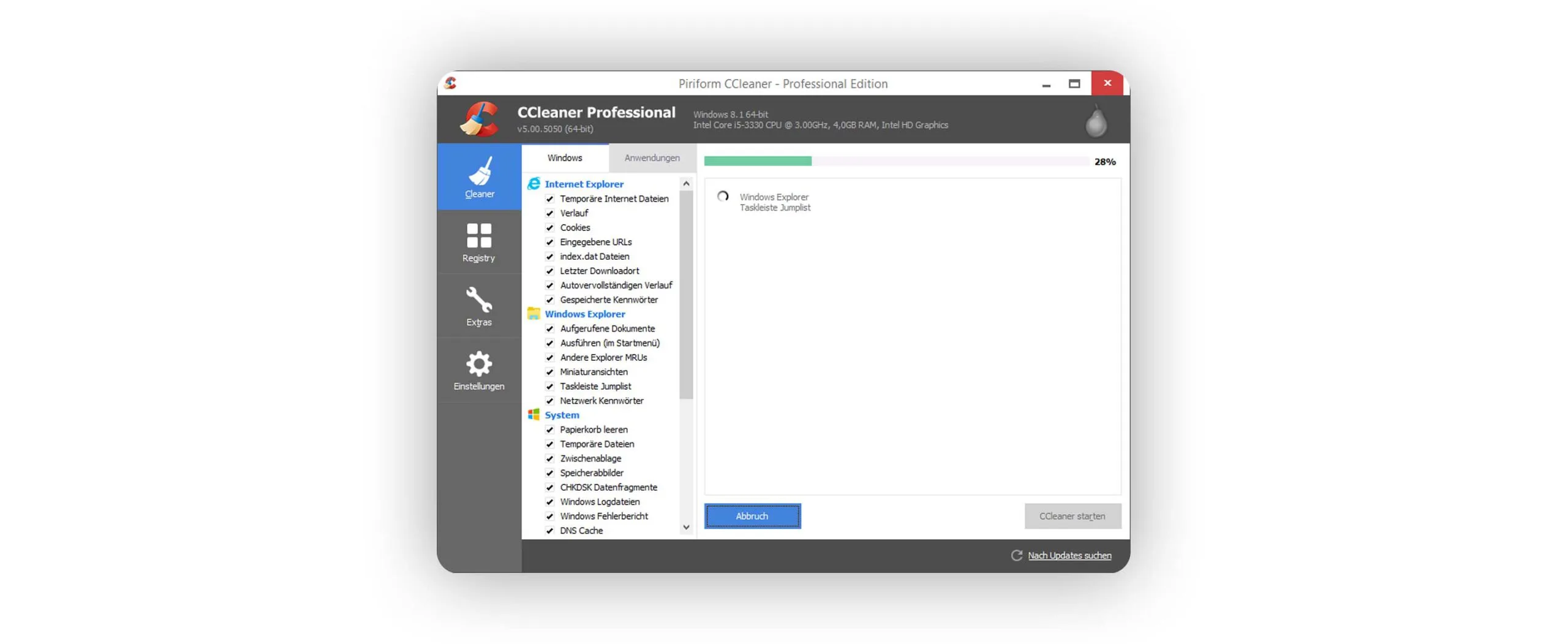Click the update refresh icon
Viewport: 1568px width, 644px height.
coord(1016,555)
